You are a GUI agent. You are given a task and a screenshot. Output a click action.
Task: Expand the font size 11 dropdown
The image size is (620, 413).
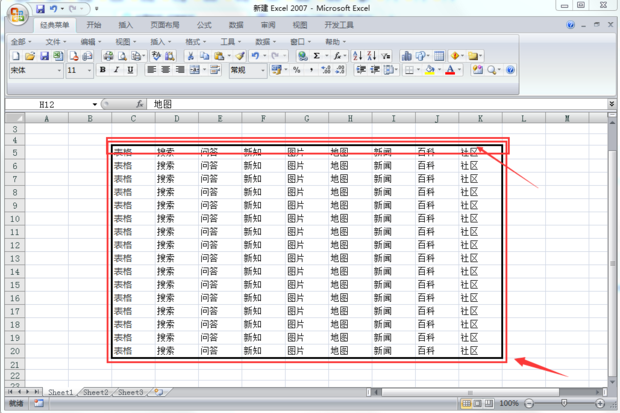click(x=89, y=71)
